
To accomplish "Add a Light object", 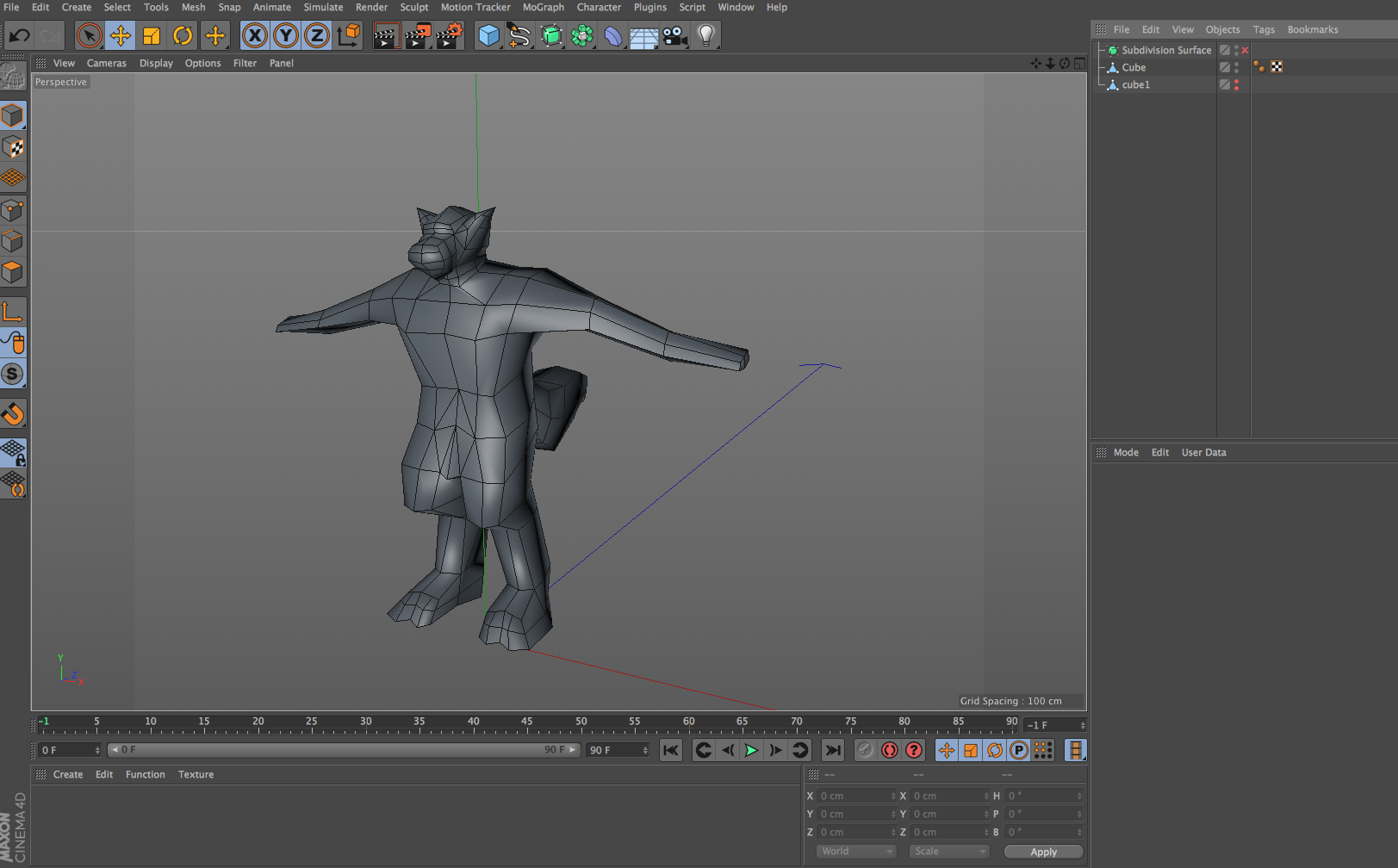I will pos(706,36).
